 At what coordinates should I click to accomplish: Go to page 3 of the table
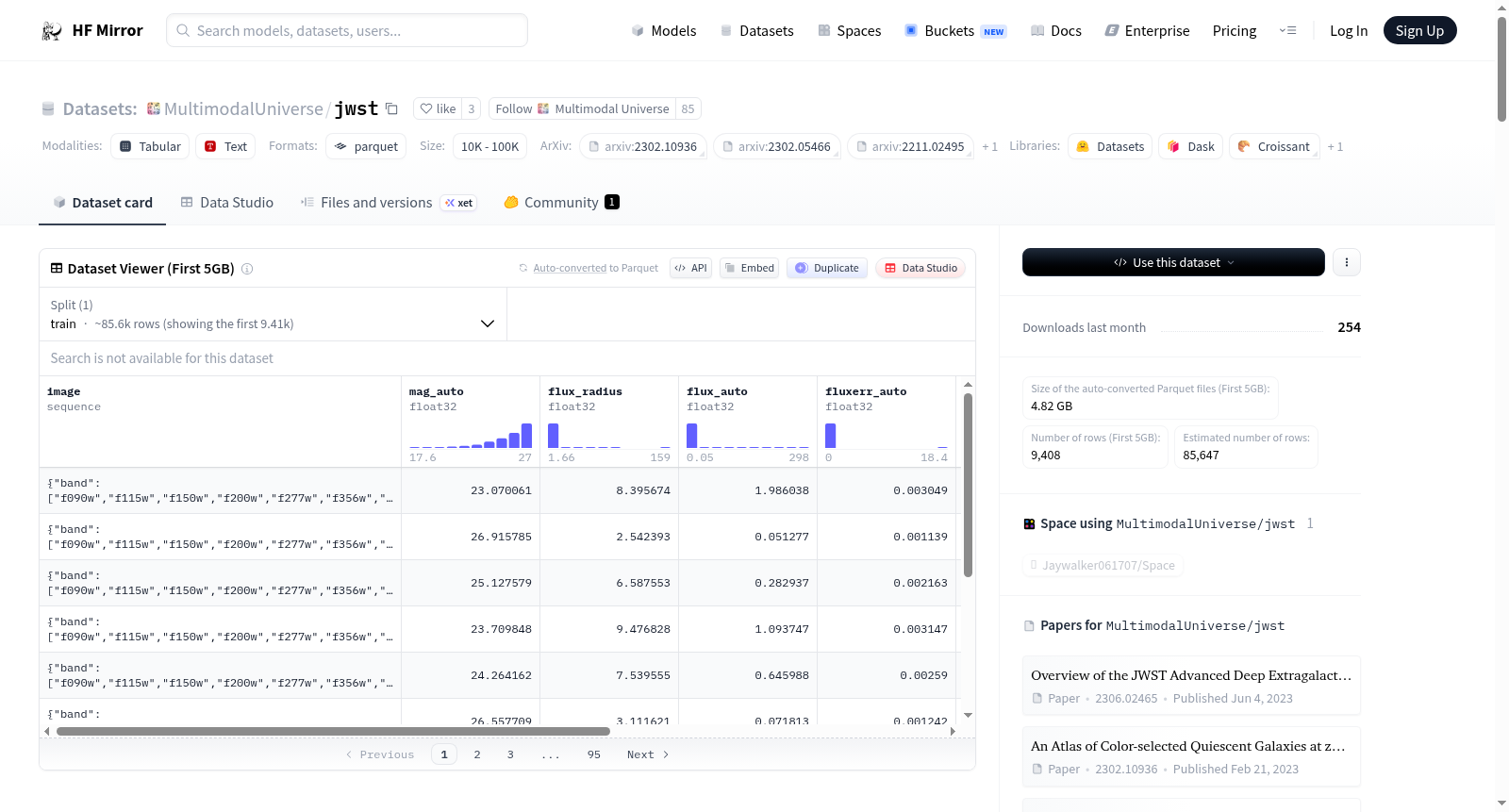[x=510, y=754]
